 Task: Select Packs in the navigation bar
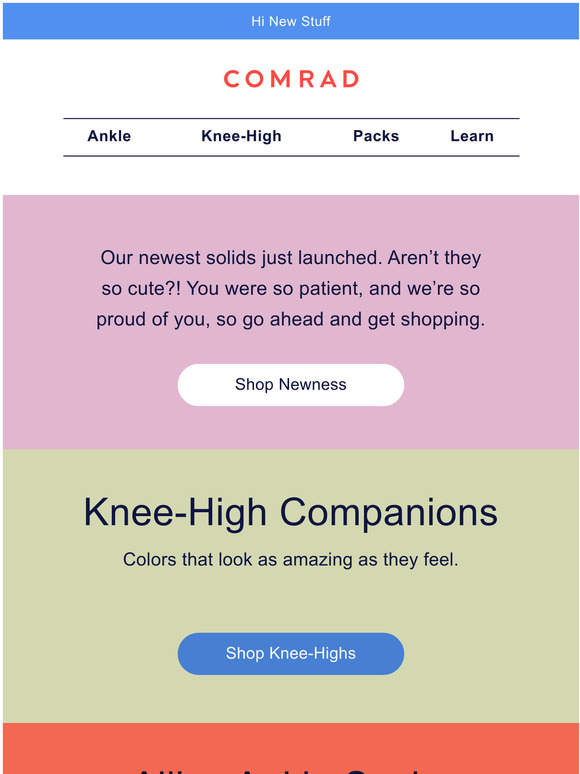point(376,136)
